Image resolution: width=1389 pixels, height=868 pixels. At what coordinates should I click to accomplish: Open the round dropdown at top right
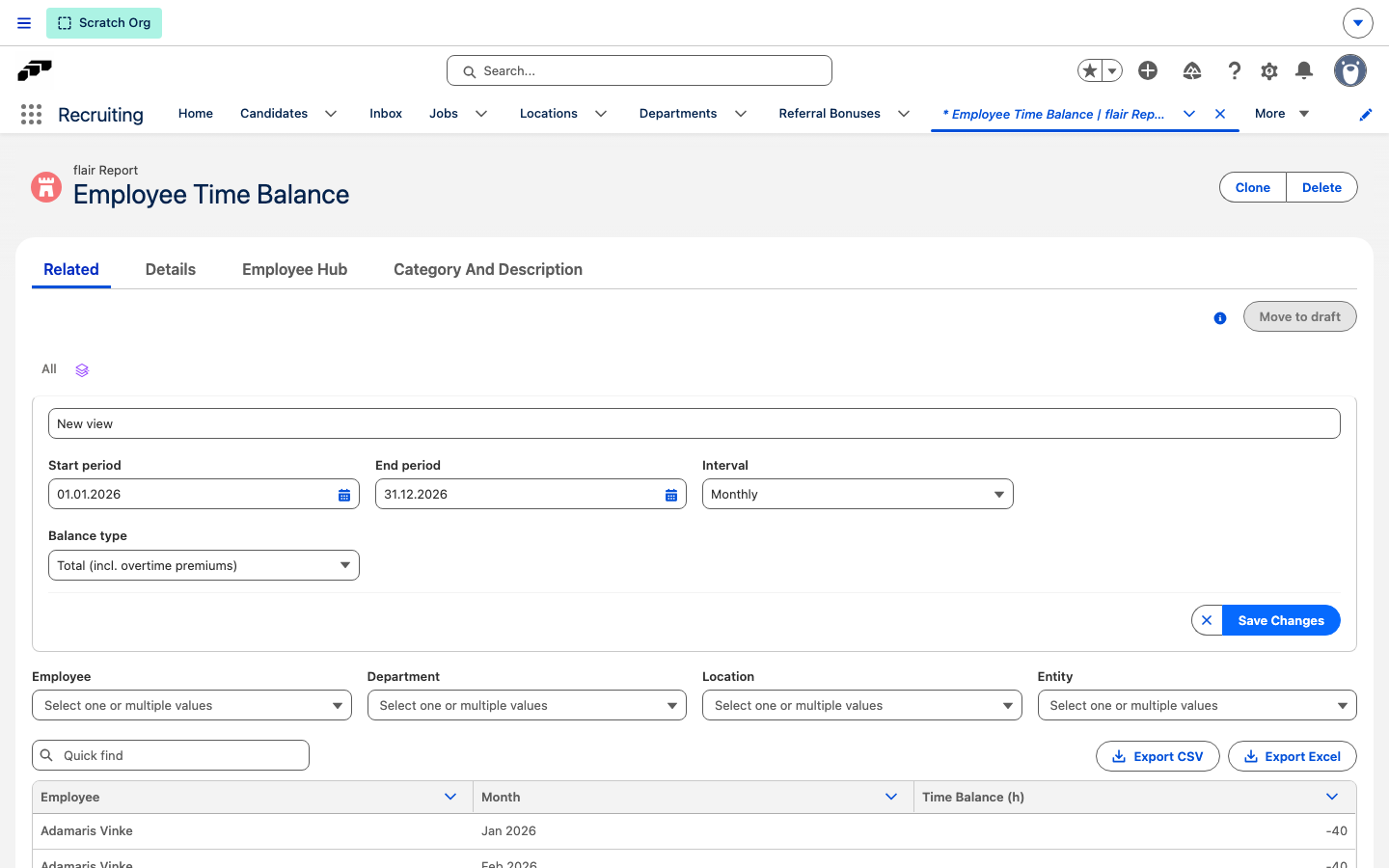click(x=1357, y=23)
